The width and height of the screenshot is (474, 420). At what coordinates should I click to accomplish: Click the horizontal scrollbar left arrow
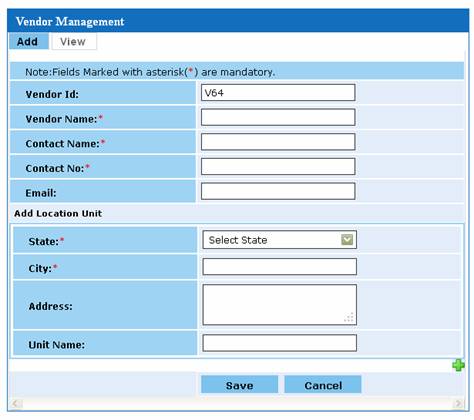(x=15, y=404)
